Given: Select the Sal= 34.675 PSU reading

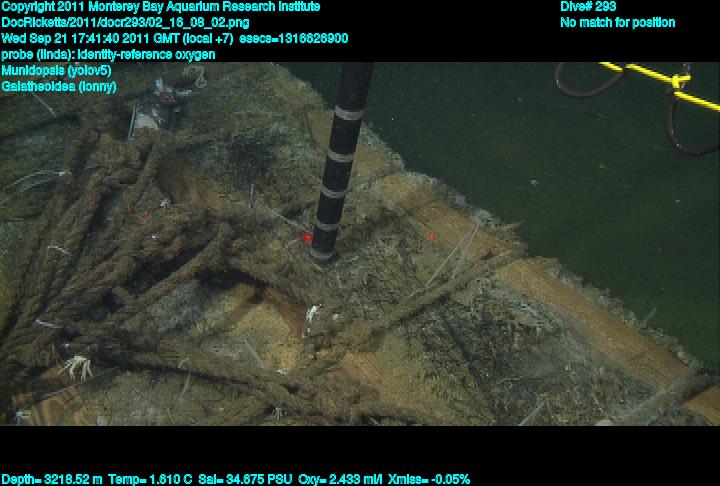Looking at the screenshot, I should click(245, 480).
